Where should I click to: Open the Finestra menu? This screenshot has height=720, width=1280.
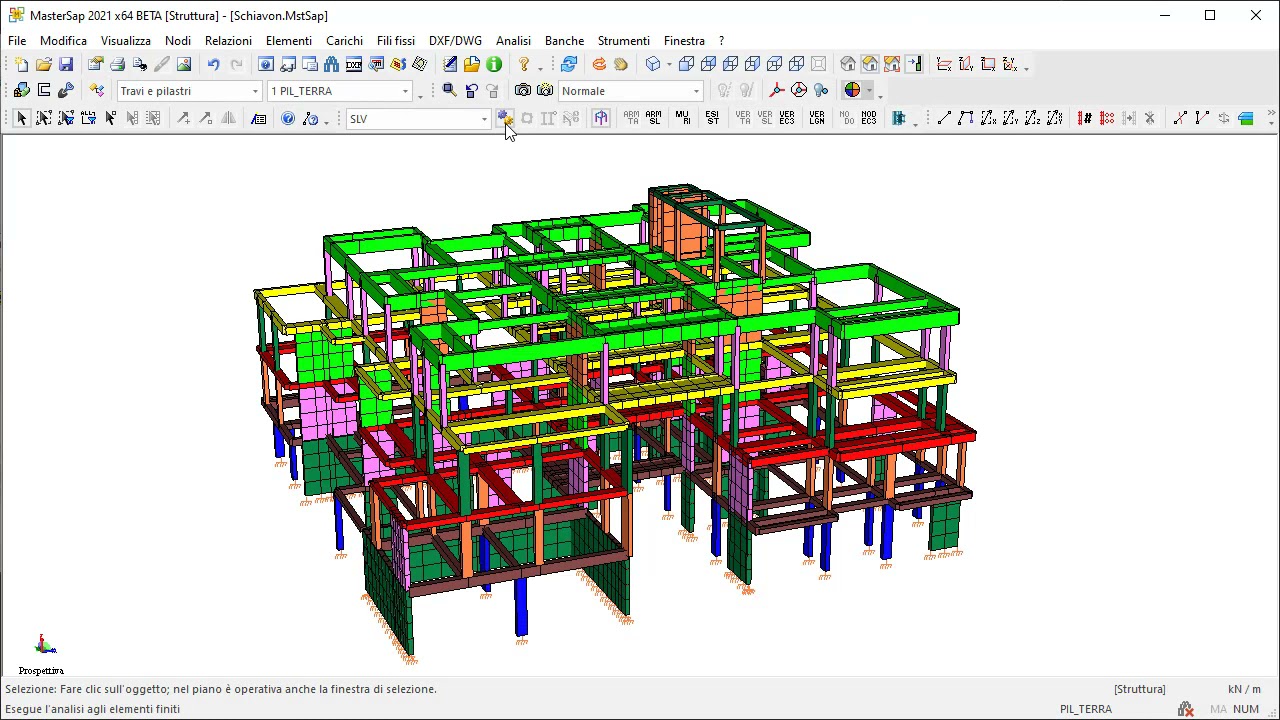(x=684, y=41)
